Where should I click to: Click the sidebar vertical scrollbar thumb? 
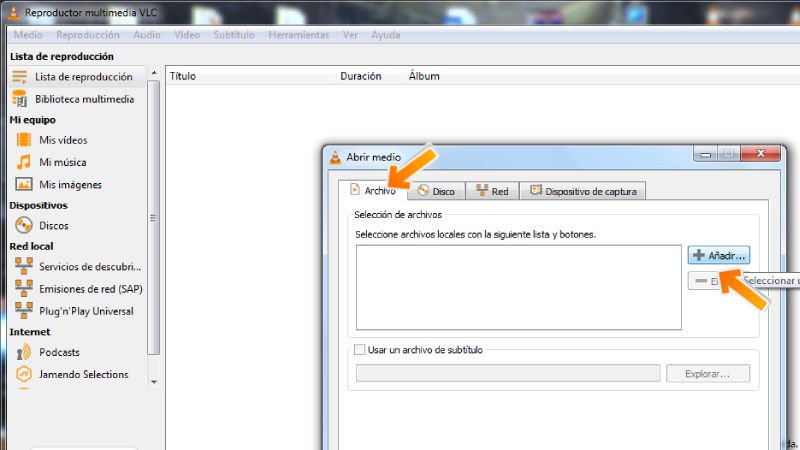coord(154,217)
